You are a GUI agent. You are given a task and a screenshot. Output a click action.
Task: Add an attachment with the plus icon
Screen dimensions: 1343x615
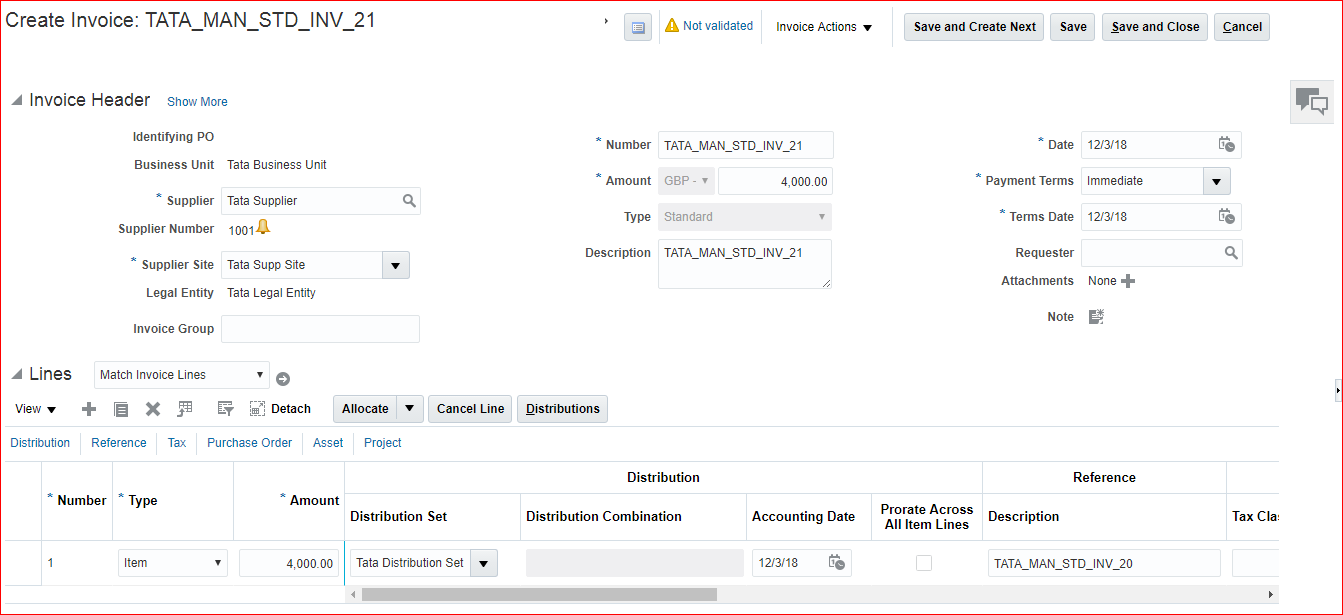pyautogui.click(x=1128, y=282)
